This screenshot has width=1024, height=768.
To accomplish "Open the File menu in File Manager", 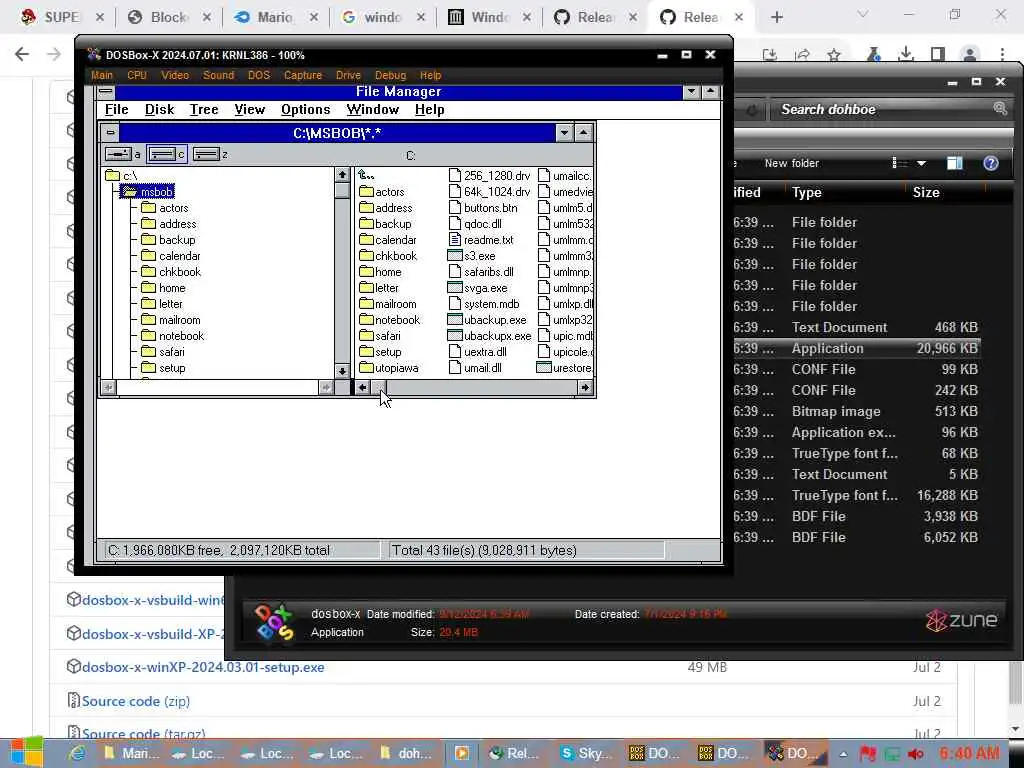I will tap(116, 109).
